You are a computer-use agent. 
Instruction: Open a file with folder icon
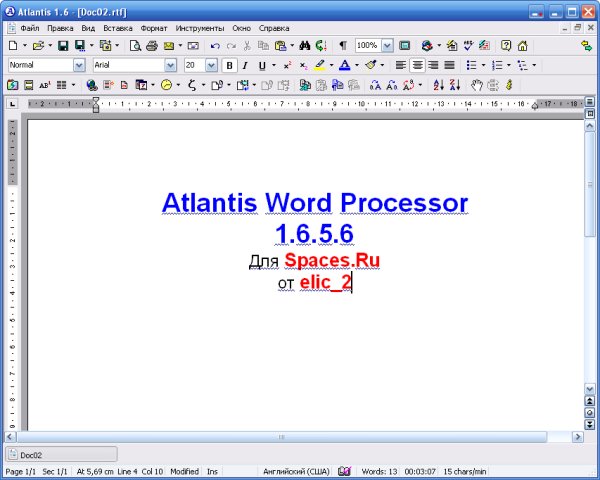(x=38, y=46)
